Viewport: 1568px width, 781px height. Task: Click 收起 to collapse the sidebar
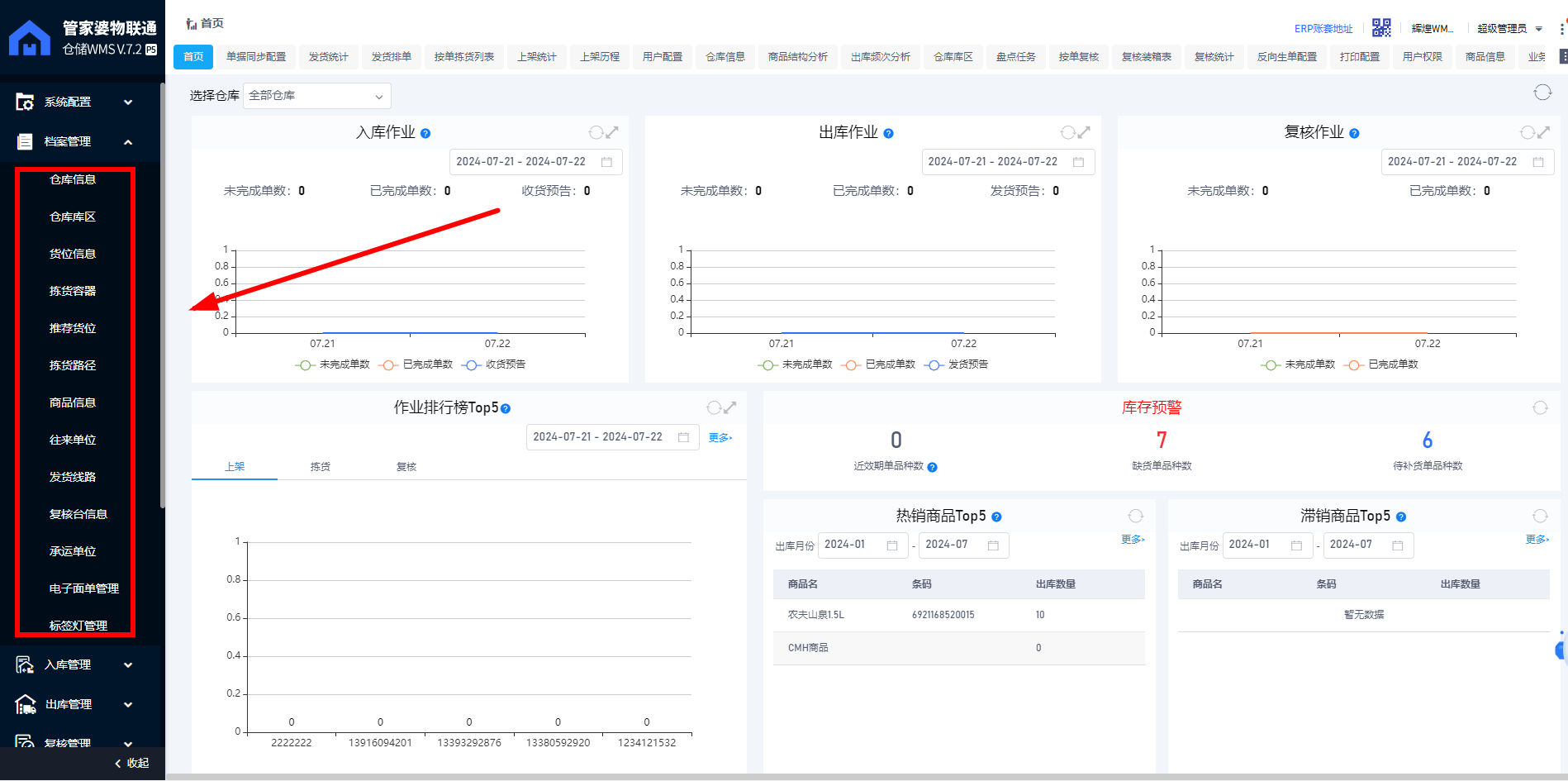[x=132, y=763]
